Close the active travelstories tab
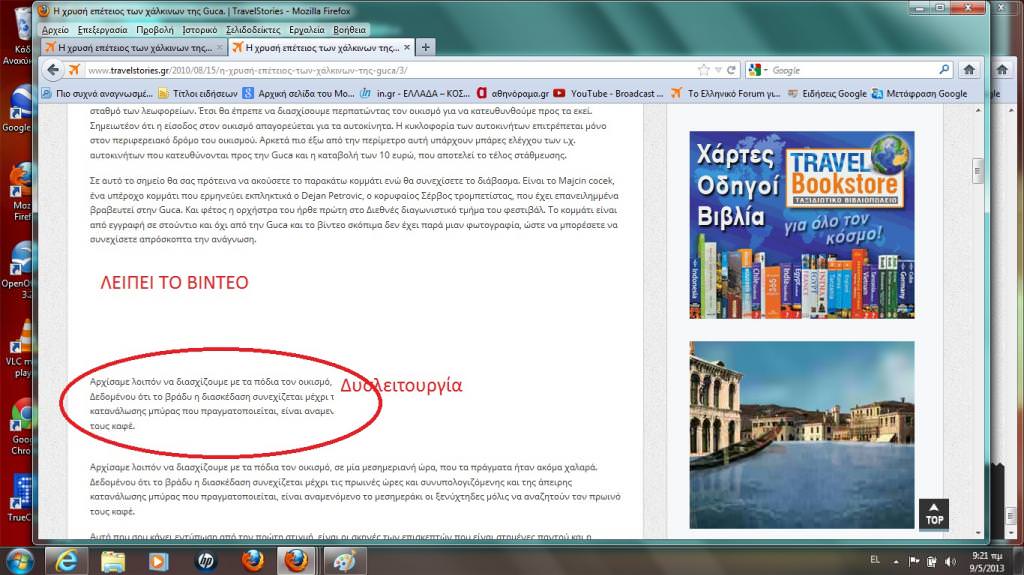Image resolution: width=1024 pixels, height=575 pixels. coord(407,47)
